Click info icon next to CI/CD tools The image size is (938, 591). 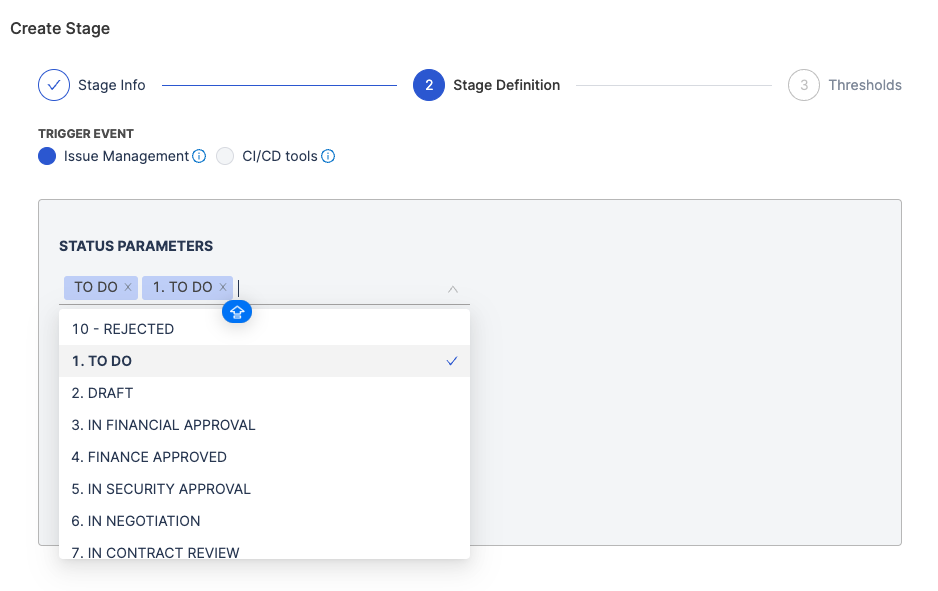click(328, 156)
